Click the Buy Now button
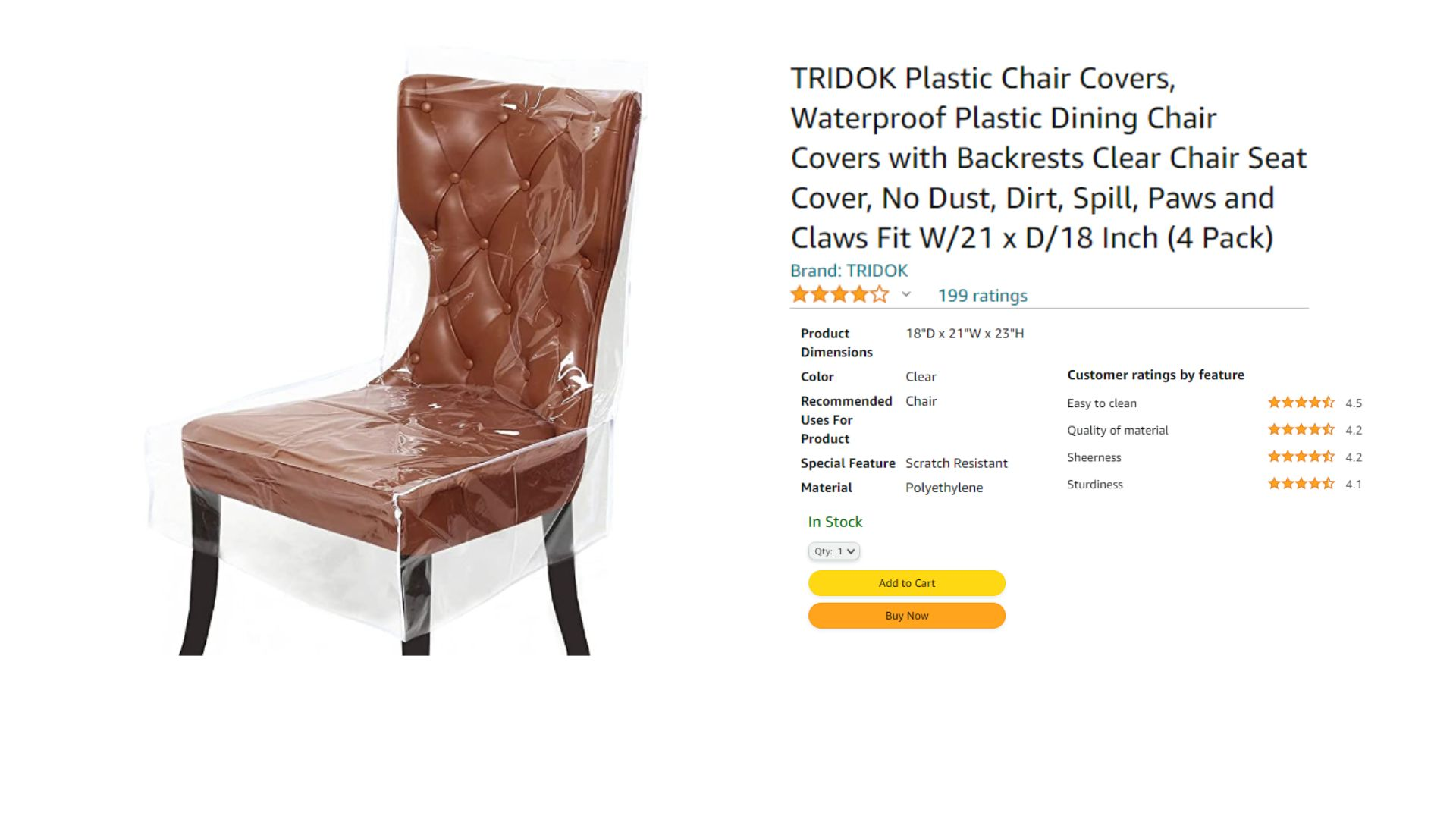The height and width of the screenshot is (819, 1456). pyautogui.click(x=907, y=616)
